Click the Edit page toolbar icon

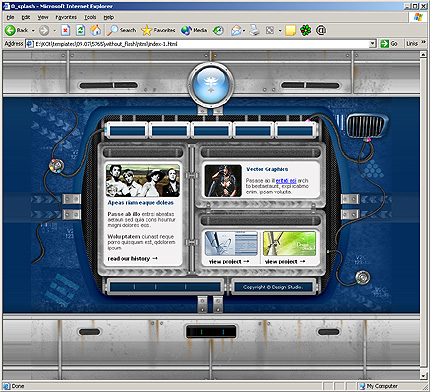point(270,31)
